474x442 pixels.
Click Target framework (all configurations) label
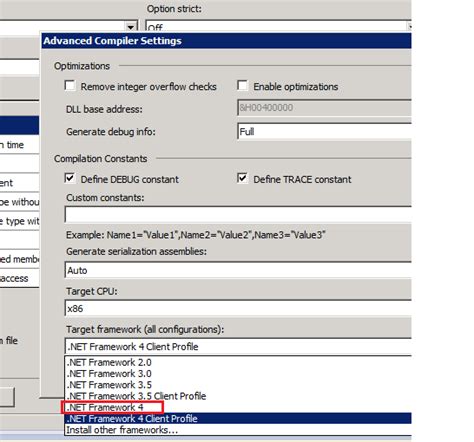pyautogui.click(x=145, y=330)
